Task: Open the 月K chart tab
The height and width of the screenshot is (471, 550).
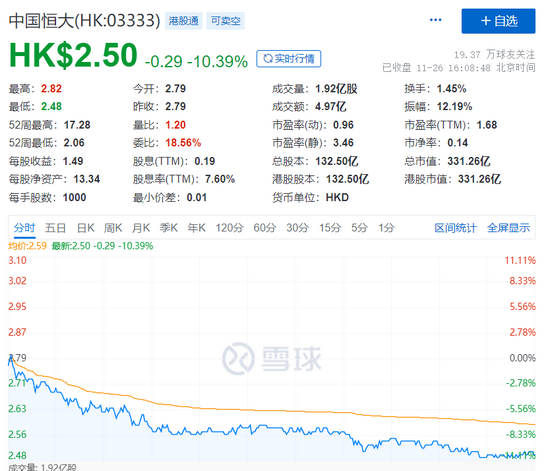Action: click(141, 228)
